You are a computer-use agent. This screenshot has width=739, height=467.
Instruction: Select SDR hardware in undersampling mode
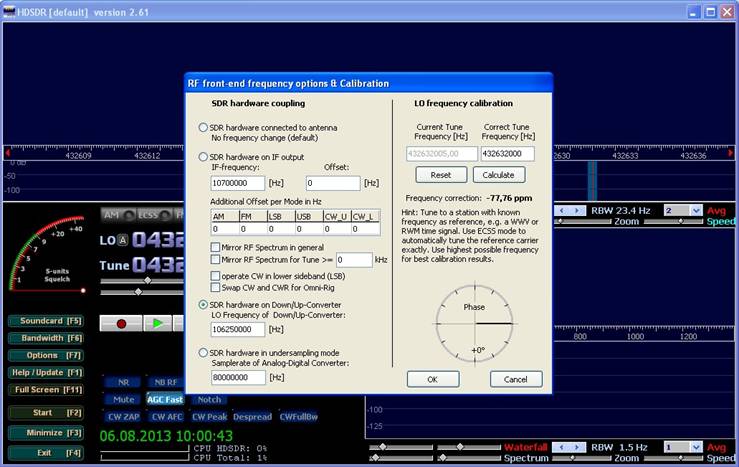click(x=203, y=352)
